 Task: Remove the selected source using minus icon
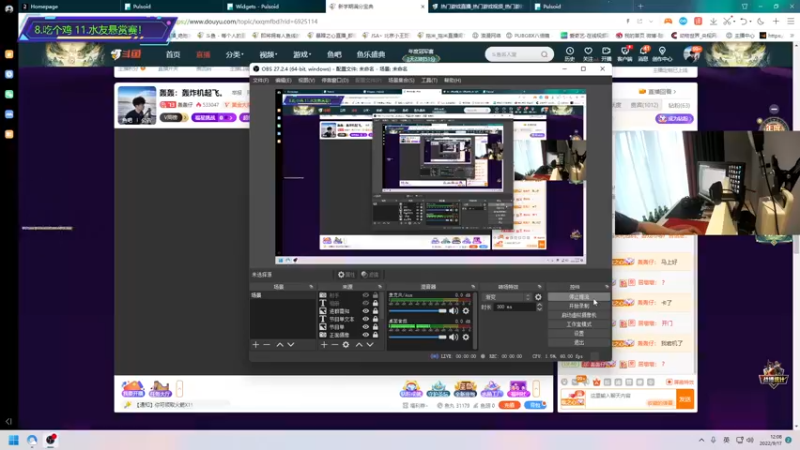click(335, 345)
